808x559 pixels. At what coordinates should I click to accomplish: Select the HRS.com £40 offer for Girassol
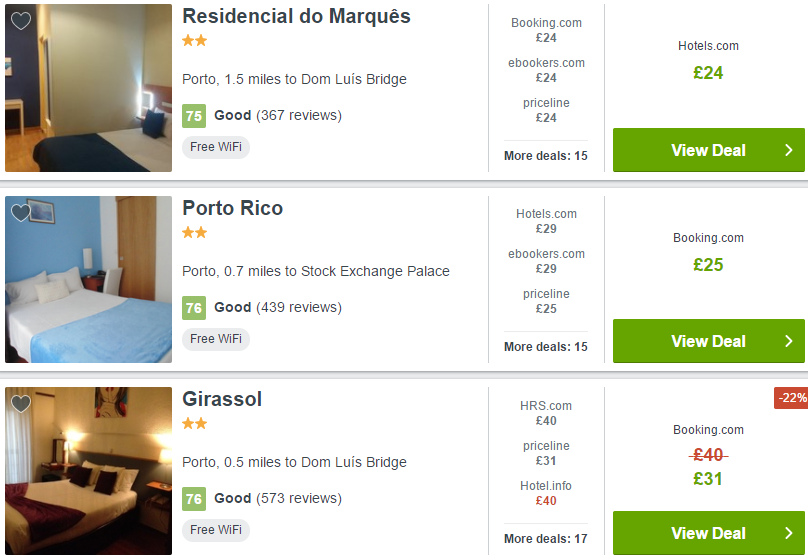coord(546,413)
